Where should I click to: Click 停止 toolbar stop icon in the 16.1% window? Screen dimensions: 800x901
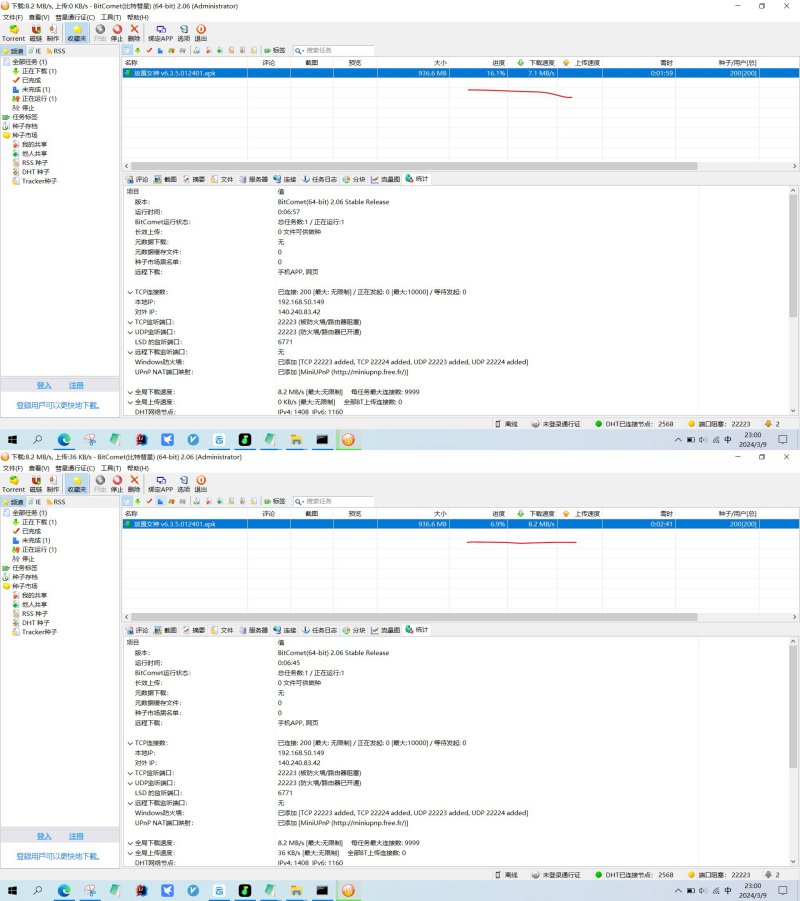pyautogui.click(x=117, y=33)
